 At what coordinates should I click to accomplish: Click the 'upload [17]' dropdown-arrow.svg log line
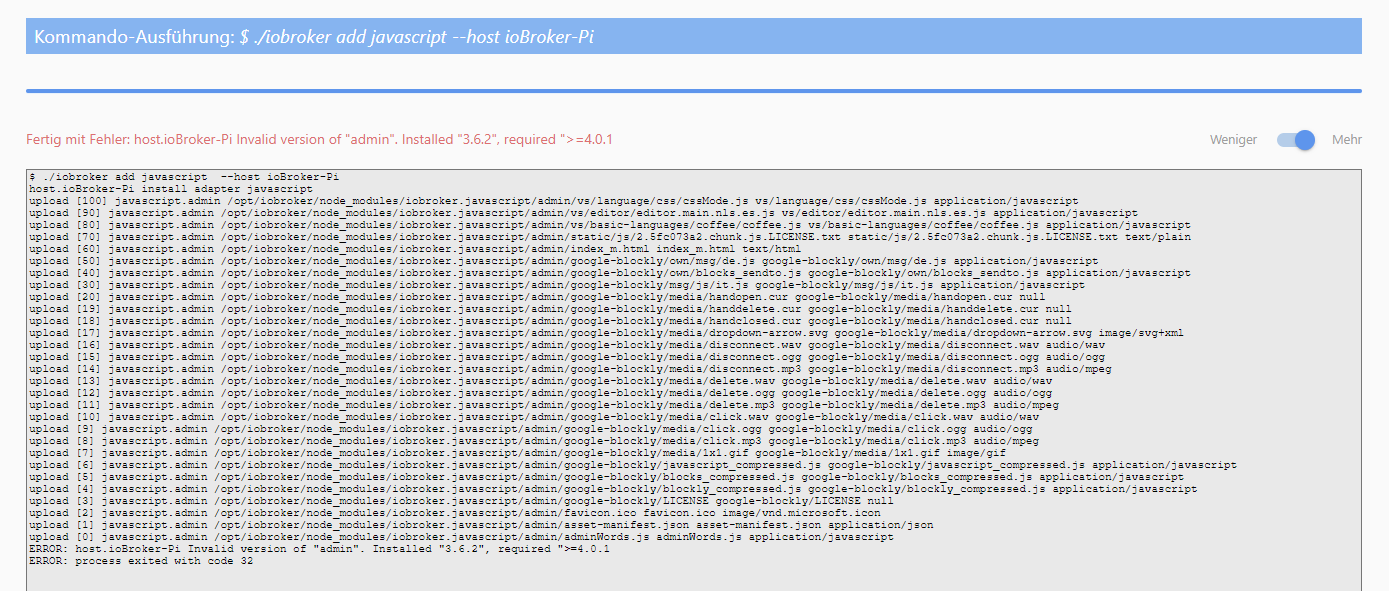click(606, 332)
